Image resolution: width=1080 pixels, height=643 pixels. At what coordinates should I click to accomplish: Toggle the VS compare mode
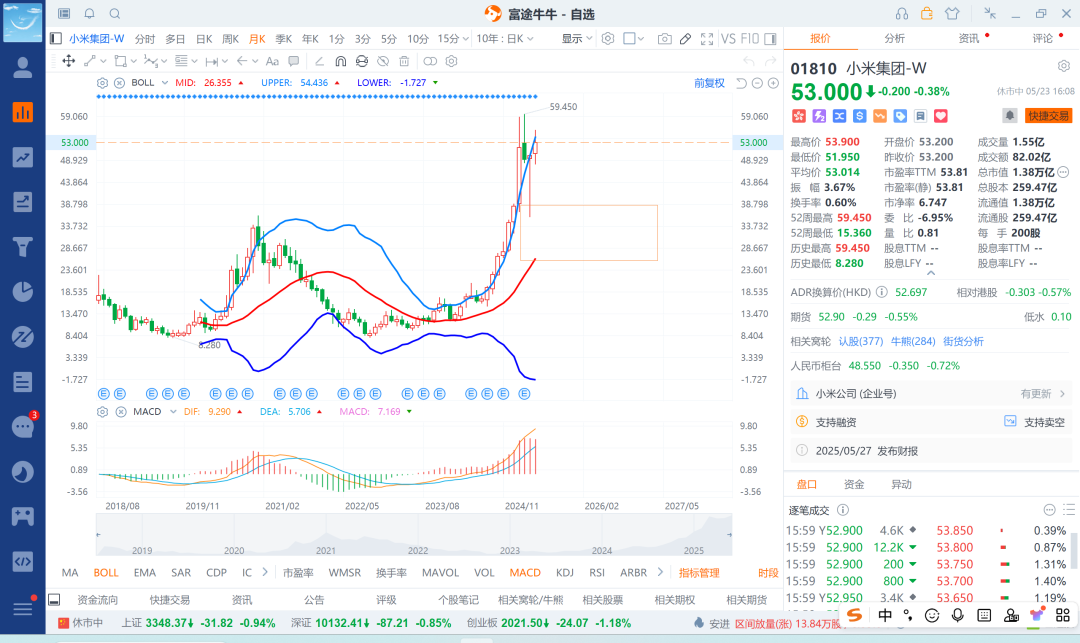click(728, 39)
